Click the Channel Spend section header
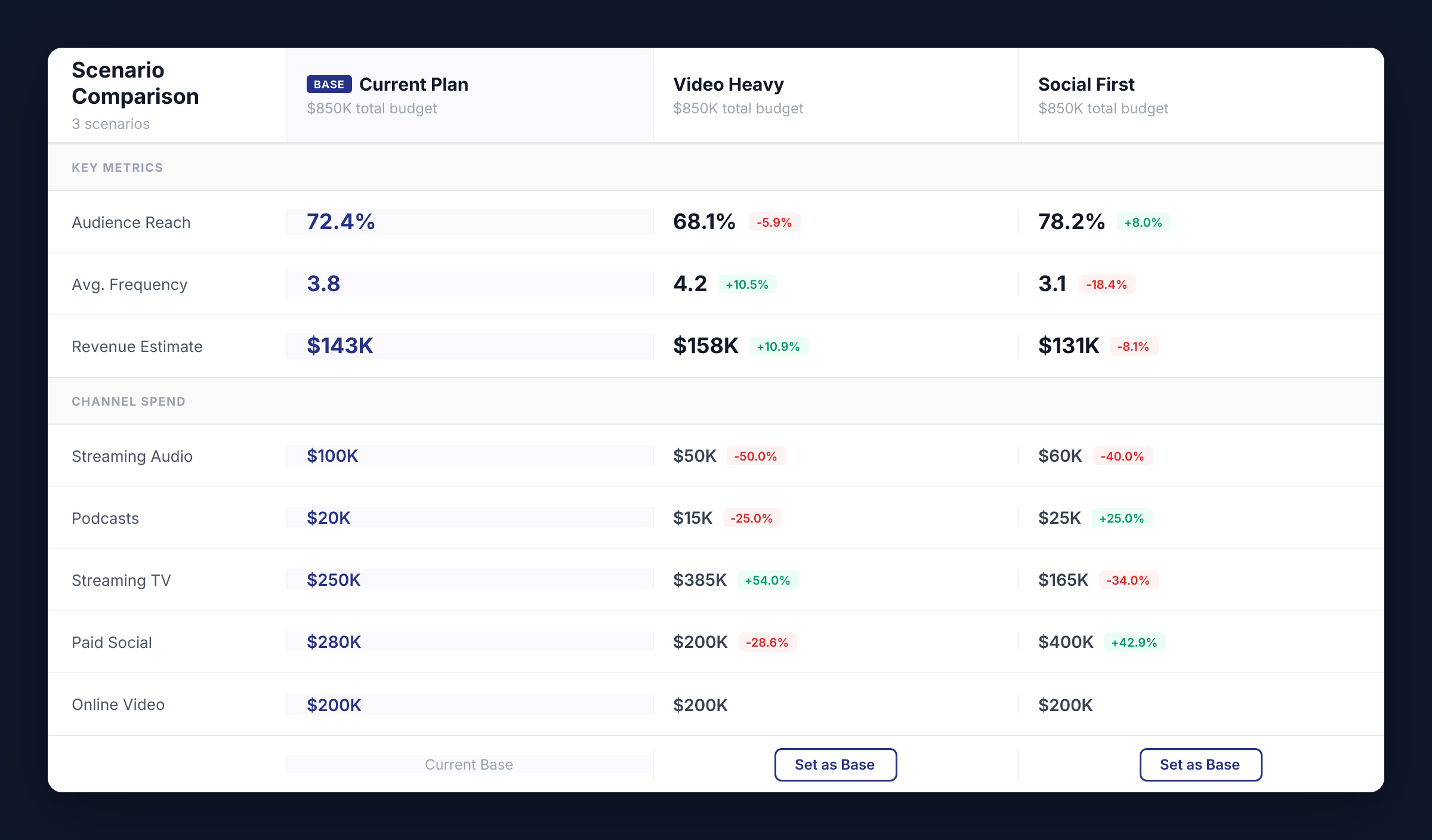 [x=128, y=402]
